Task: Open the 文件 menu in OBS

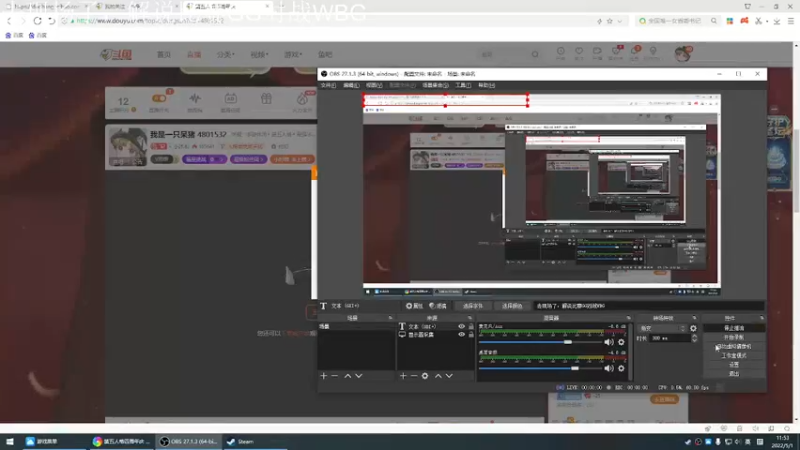Action: click(x=328, y=85)
